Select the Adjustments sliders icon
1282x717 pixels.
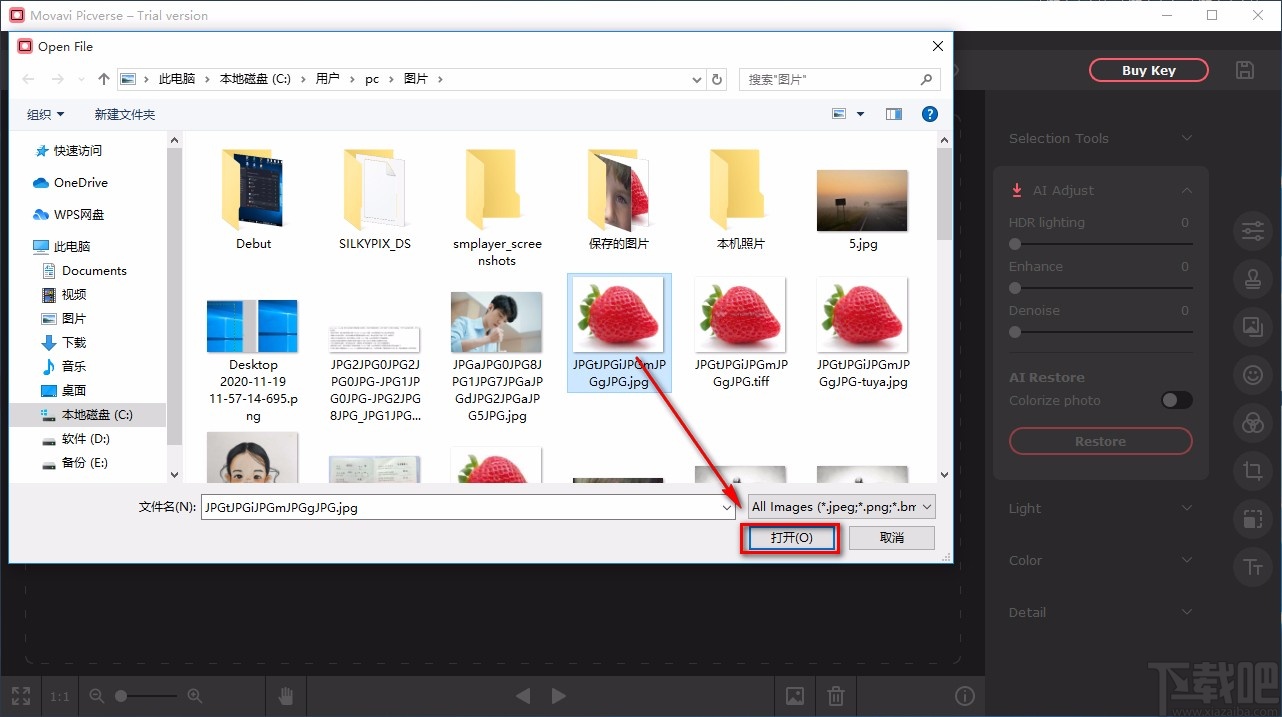[x=1253, y=230]
